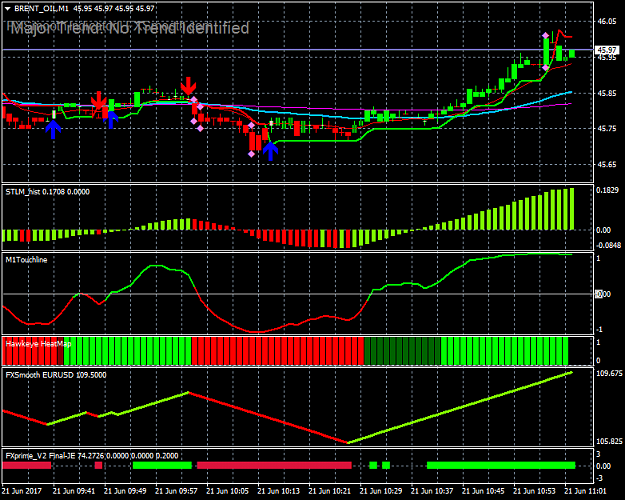Select the leftmost red sell arrow
The width and height of the screenshot is (625, 500).
[x=98, y=100]
